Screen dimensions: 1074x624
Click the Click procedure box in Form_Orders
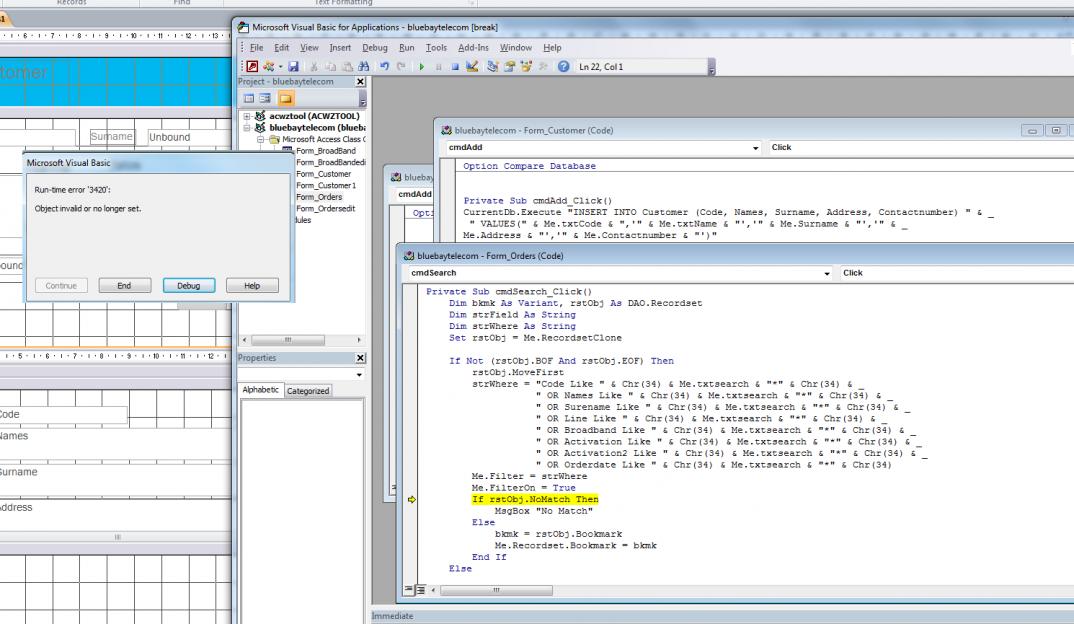tap(956, 273)
